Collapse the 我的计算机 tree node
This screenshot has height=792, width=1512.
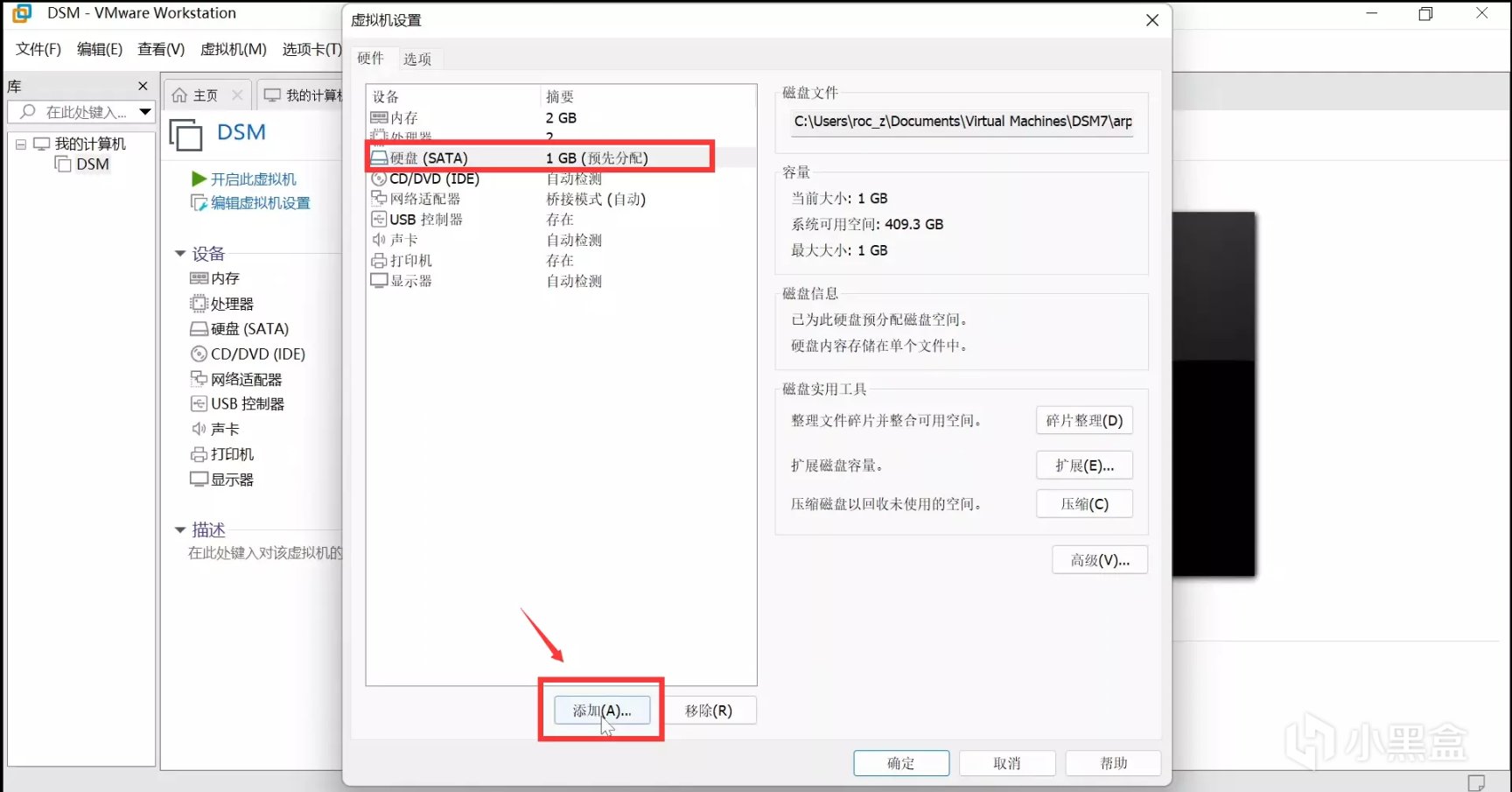[20, 144]
